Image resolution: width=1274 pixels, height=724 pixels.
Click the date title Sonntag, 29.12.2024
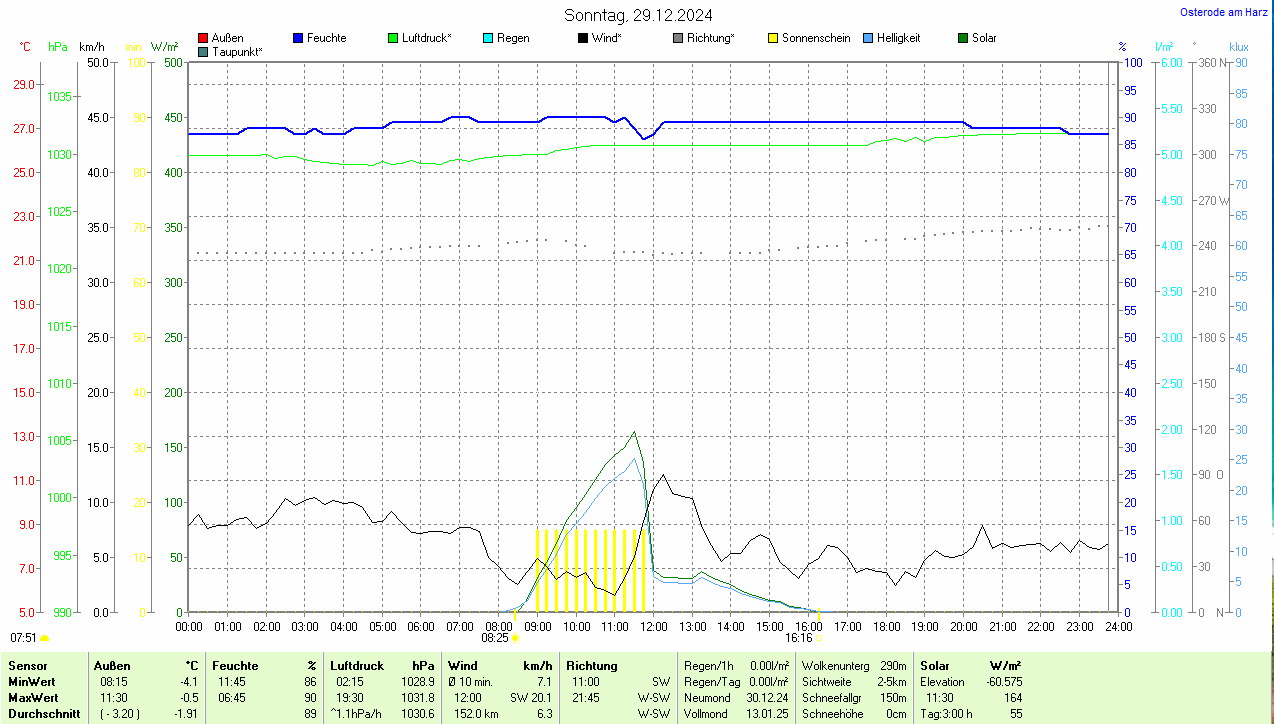tap(638, 15)
